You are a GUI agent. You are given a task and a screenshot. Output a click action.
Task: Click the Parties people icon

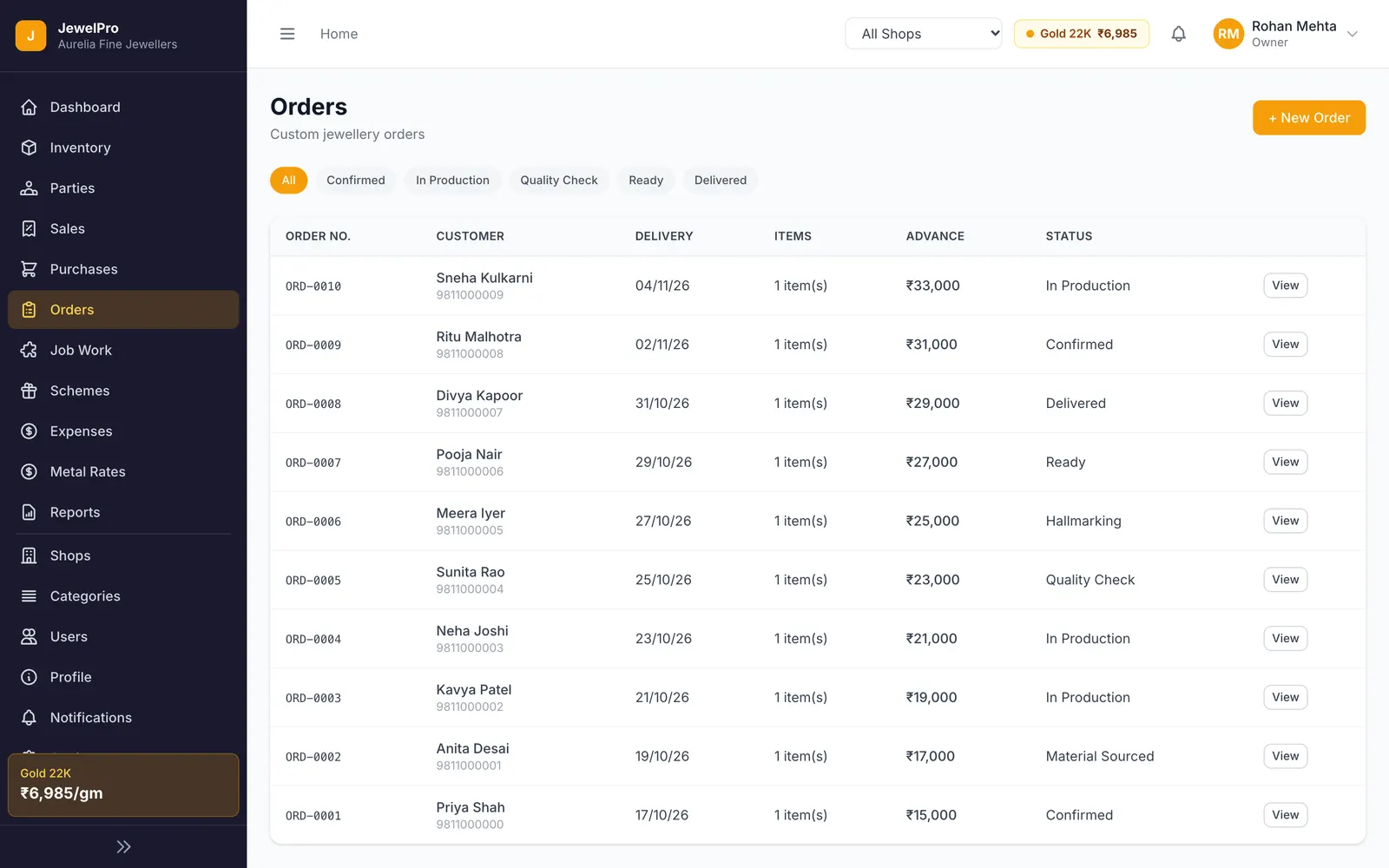[x=29, y=188]
